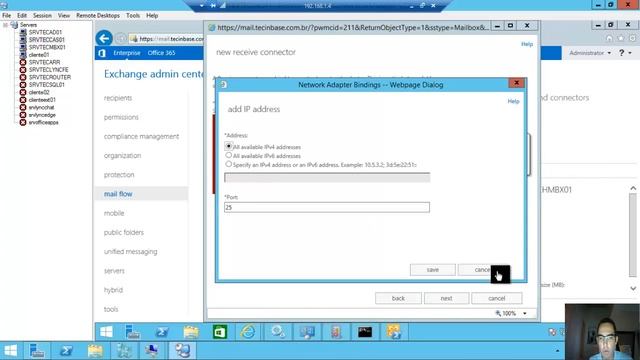
Task: Select All available IPv4 addresses option
Action: [229, 146]
